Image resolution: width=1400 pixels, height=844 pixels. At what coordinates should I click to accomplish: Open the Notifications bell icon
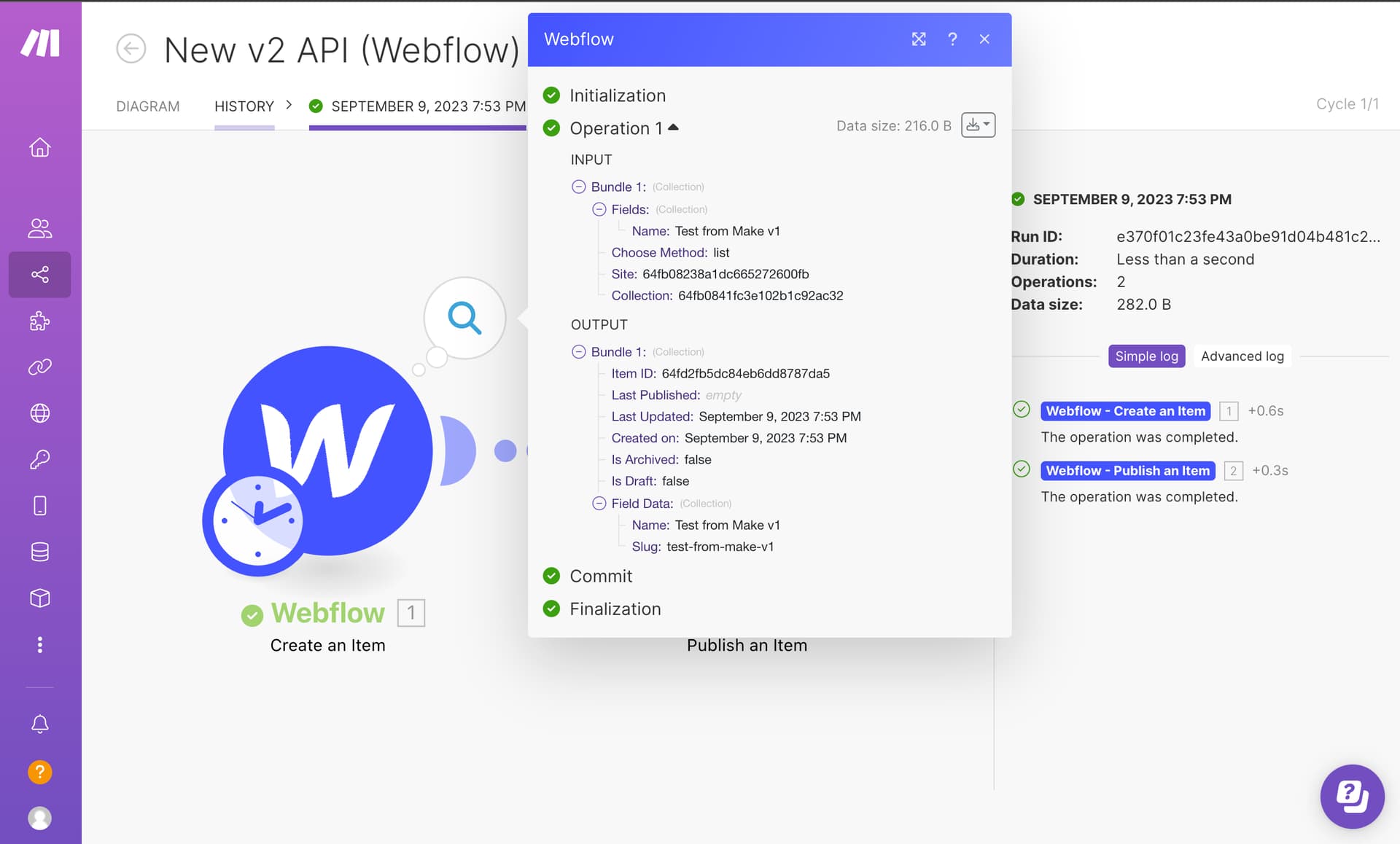40,724
